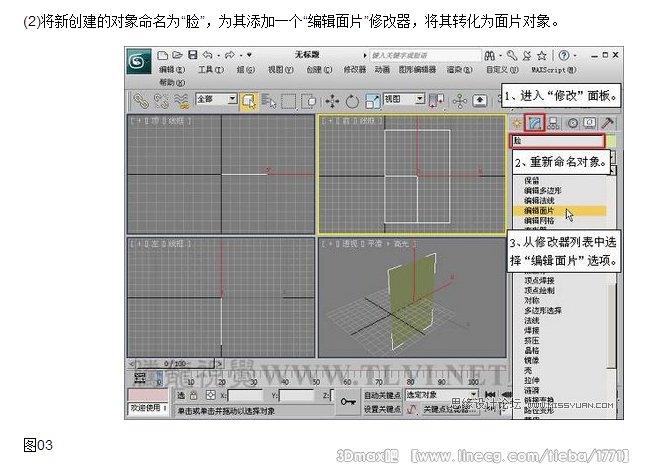Click the search field expand arrow
The height and width of the screenshot is (473, 658).
pyautogui.click(x=365, y=55)
